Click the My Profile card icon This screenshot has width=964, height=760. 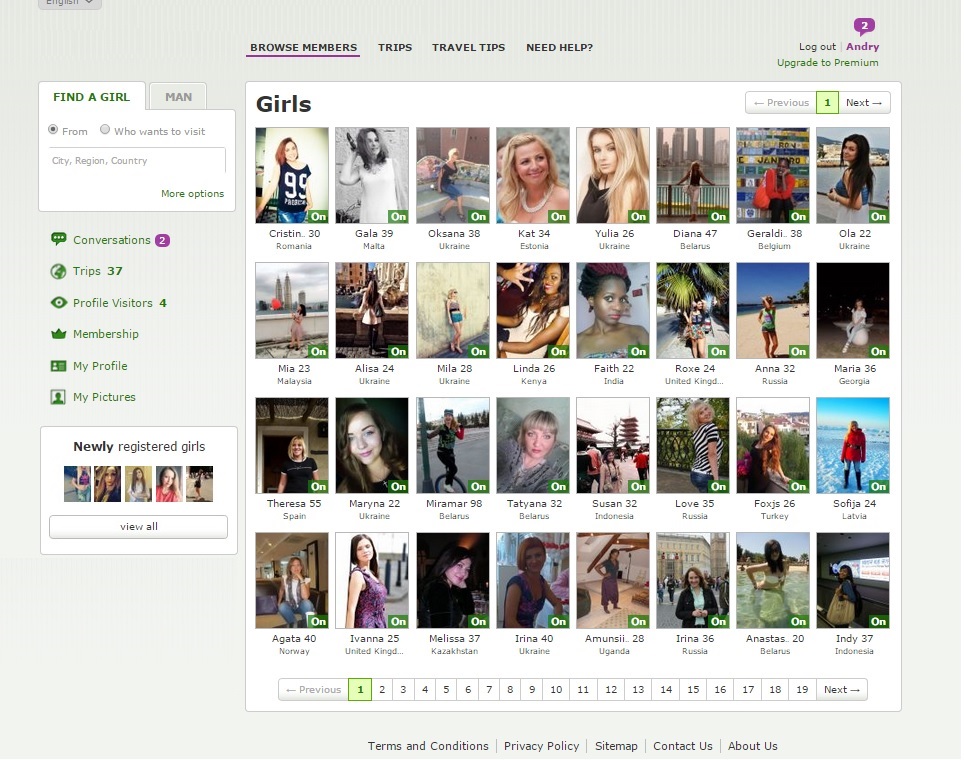point(58,366)
